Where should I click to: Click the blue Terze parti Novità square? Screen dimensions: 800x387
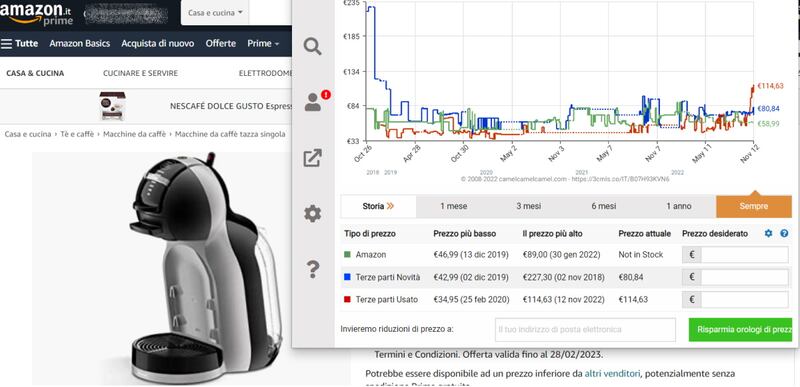pos(347,277)
